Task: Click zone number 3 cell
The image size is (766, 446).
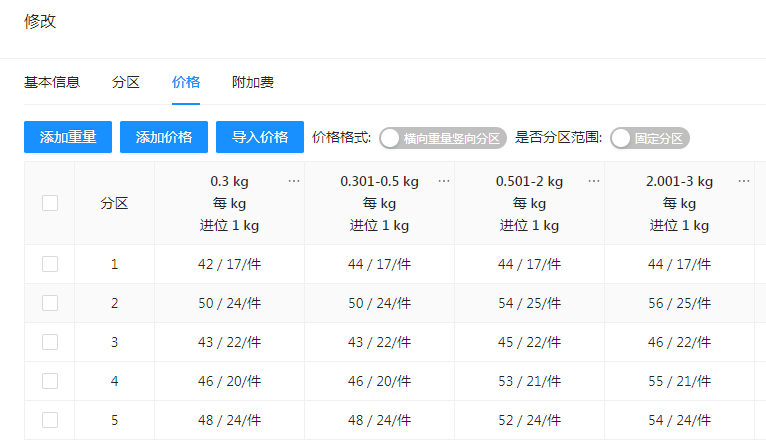Action: (114, 342)
